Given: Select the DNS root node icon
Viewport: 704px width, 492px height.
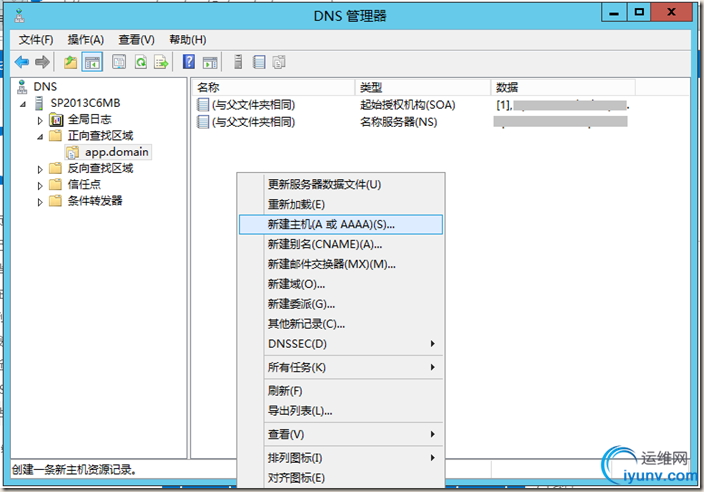Looking at the screenshot, I should (x=22, y=87).
